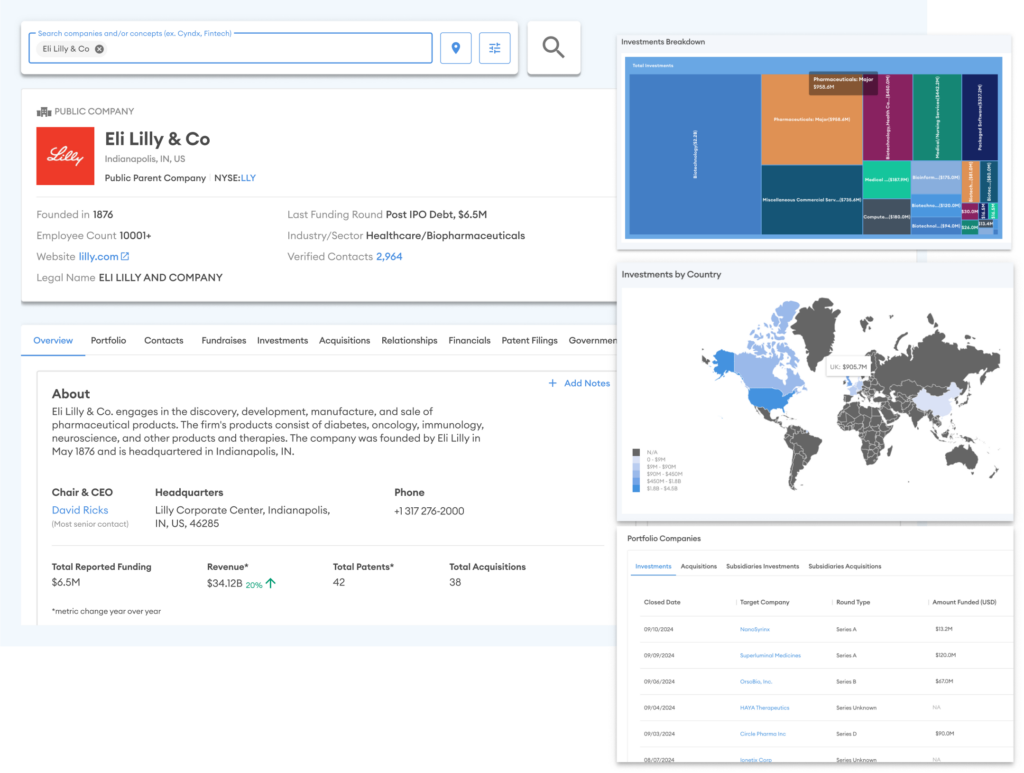1024x773 pixels.
Task: Click the Eli Lilly red logo thumbnail
Action: click(65, 156)
